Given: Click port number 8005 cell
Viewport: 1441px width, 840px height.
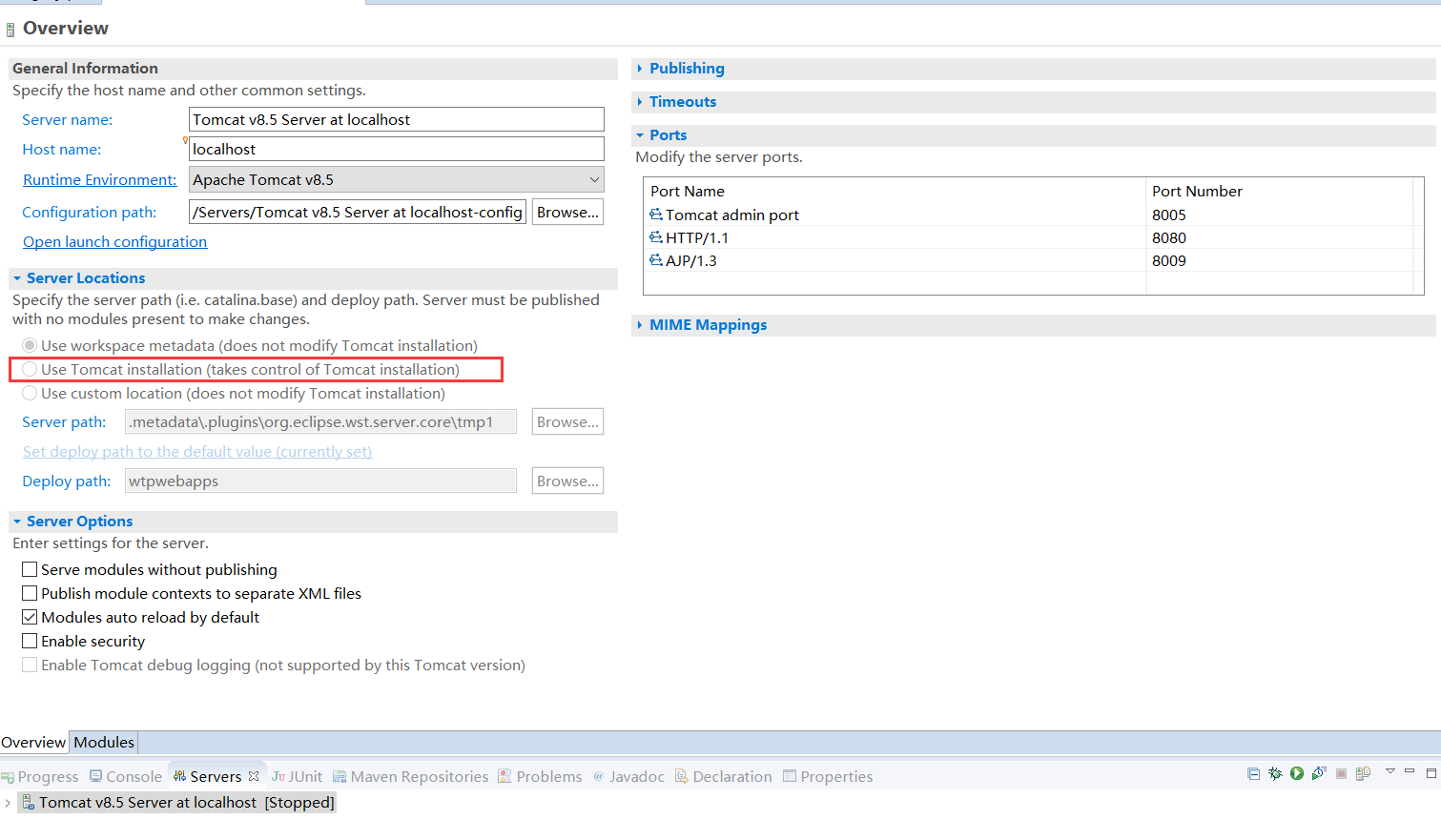Looking at the screenshot, I should (x=1169, y=215).
